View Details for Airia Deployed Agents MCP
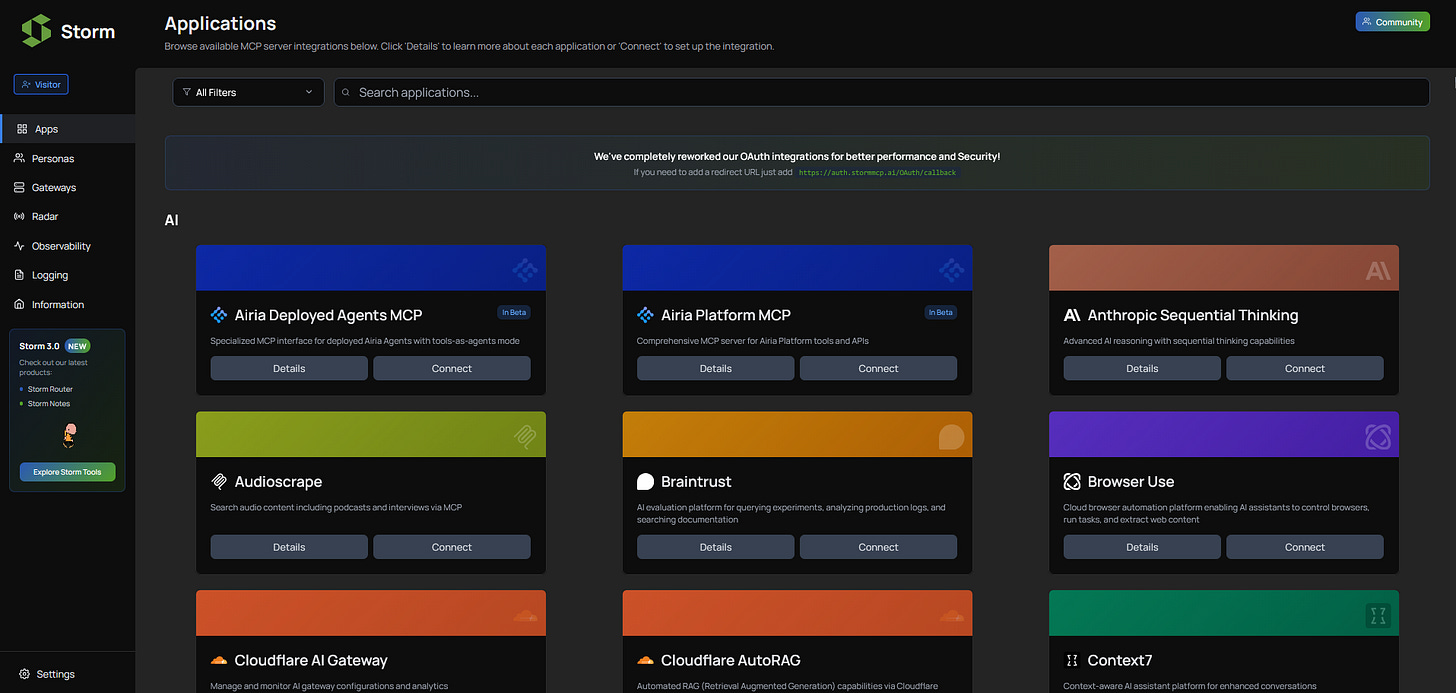The image size is (1456, 693). tap(289, 368)
